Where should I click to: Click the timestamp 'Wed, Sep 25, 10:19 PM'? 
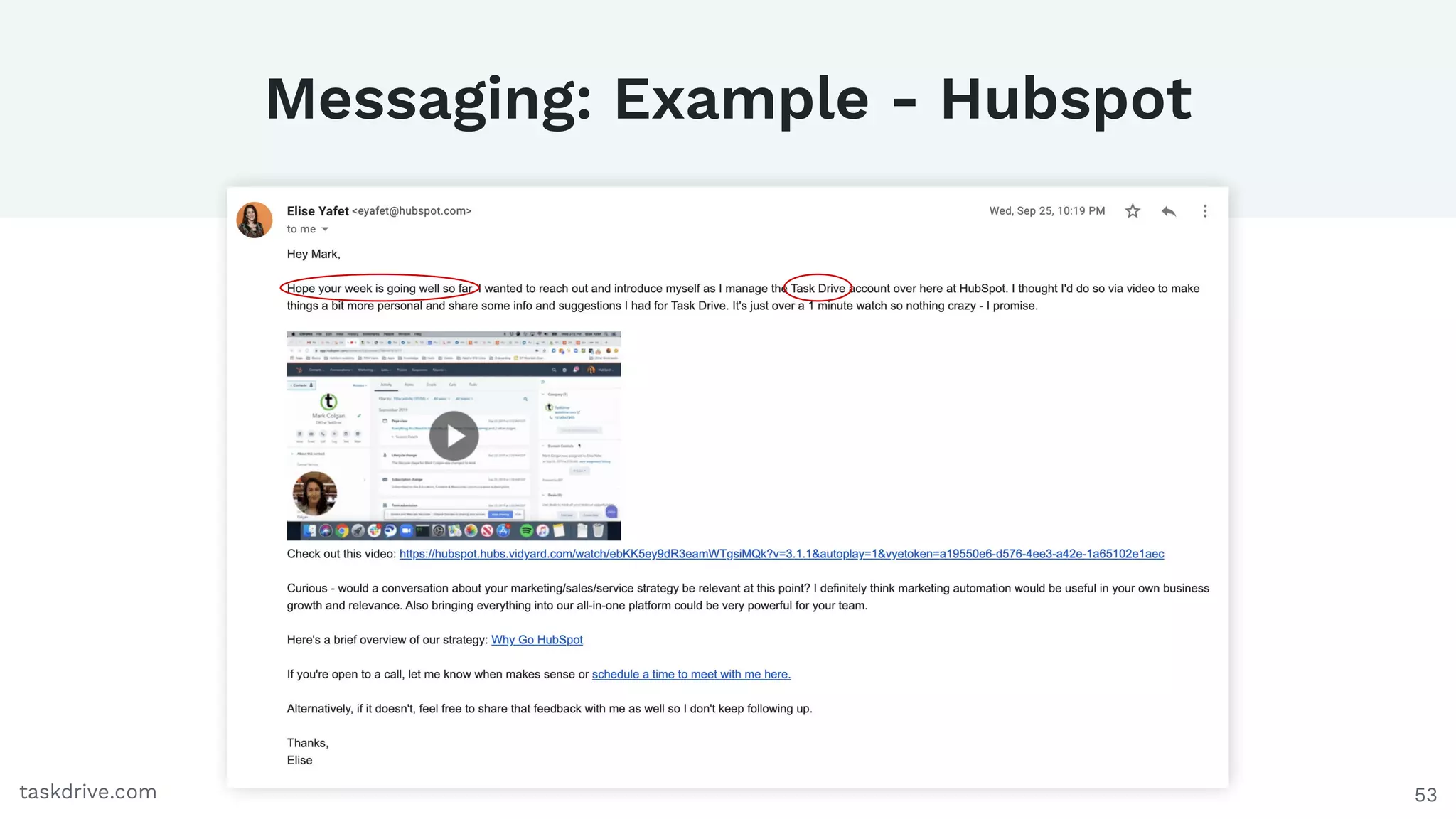click(x=1047, y=211)
